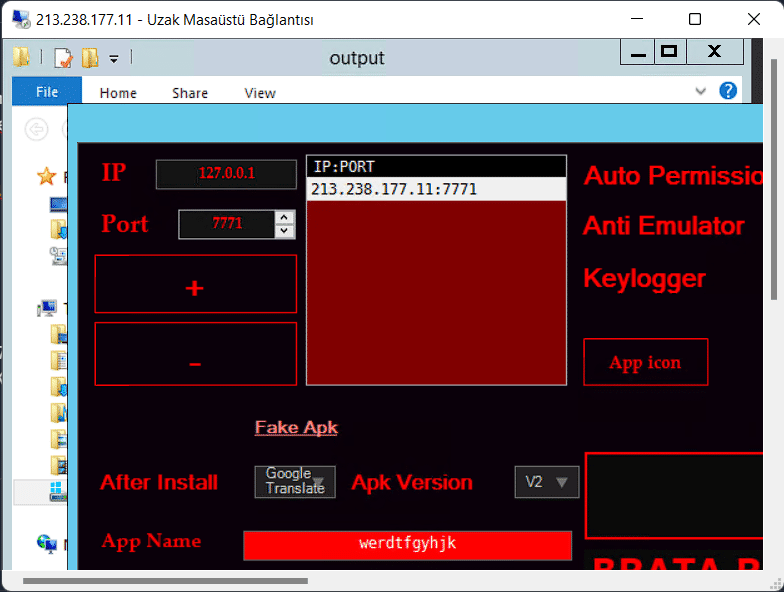The width and height of the screenshot is (784, 592).
Task: Open the Videos folder under This PC
Action: coord(58,465)
